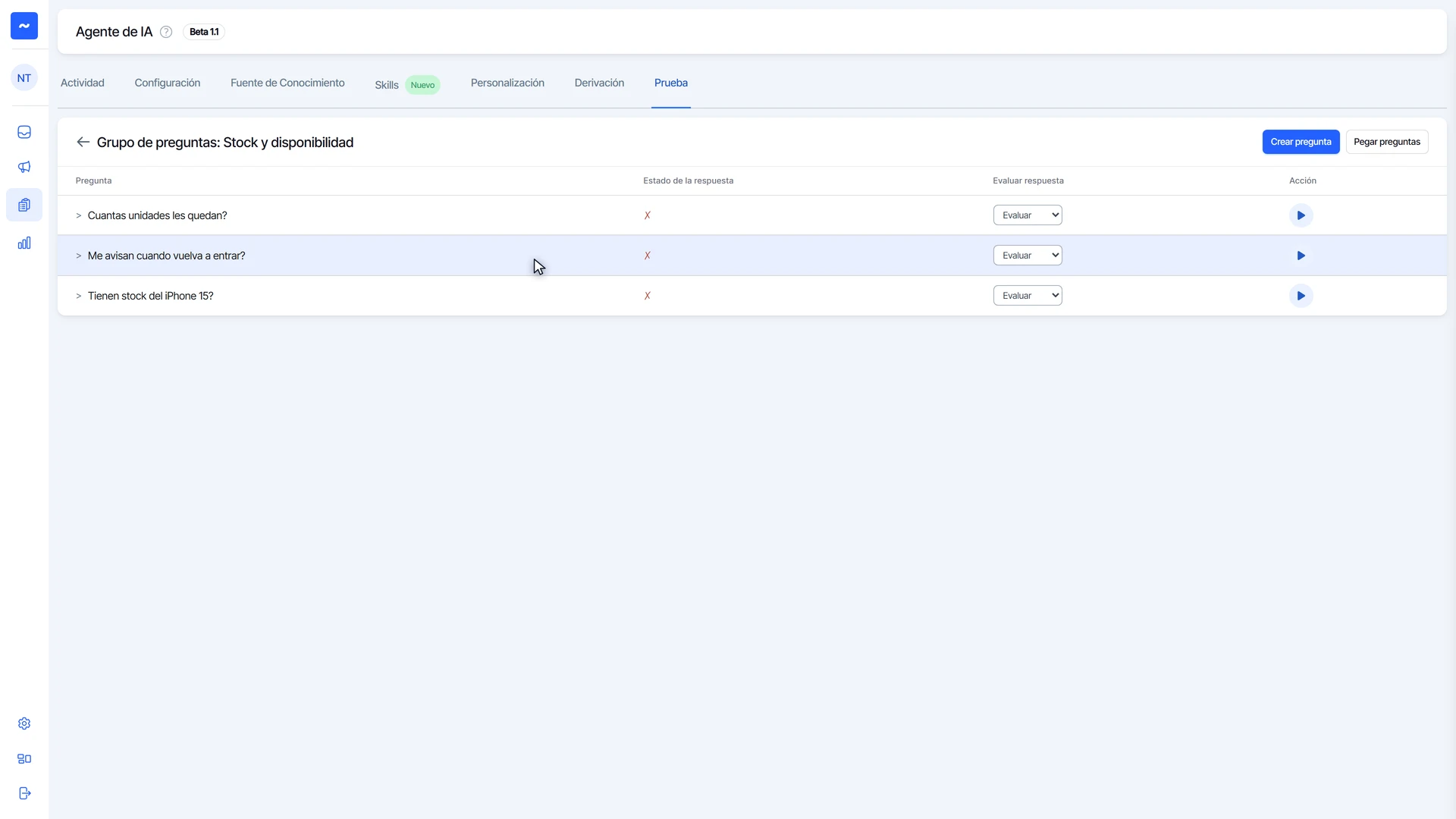Run the 'Cuantas unidades les quedan?' question
Image resolution: width=1456 pixels, height=819 pixels.
(1301, 215)
